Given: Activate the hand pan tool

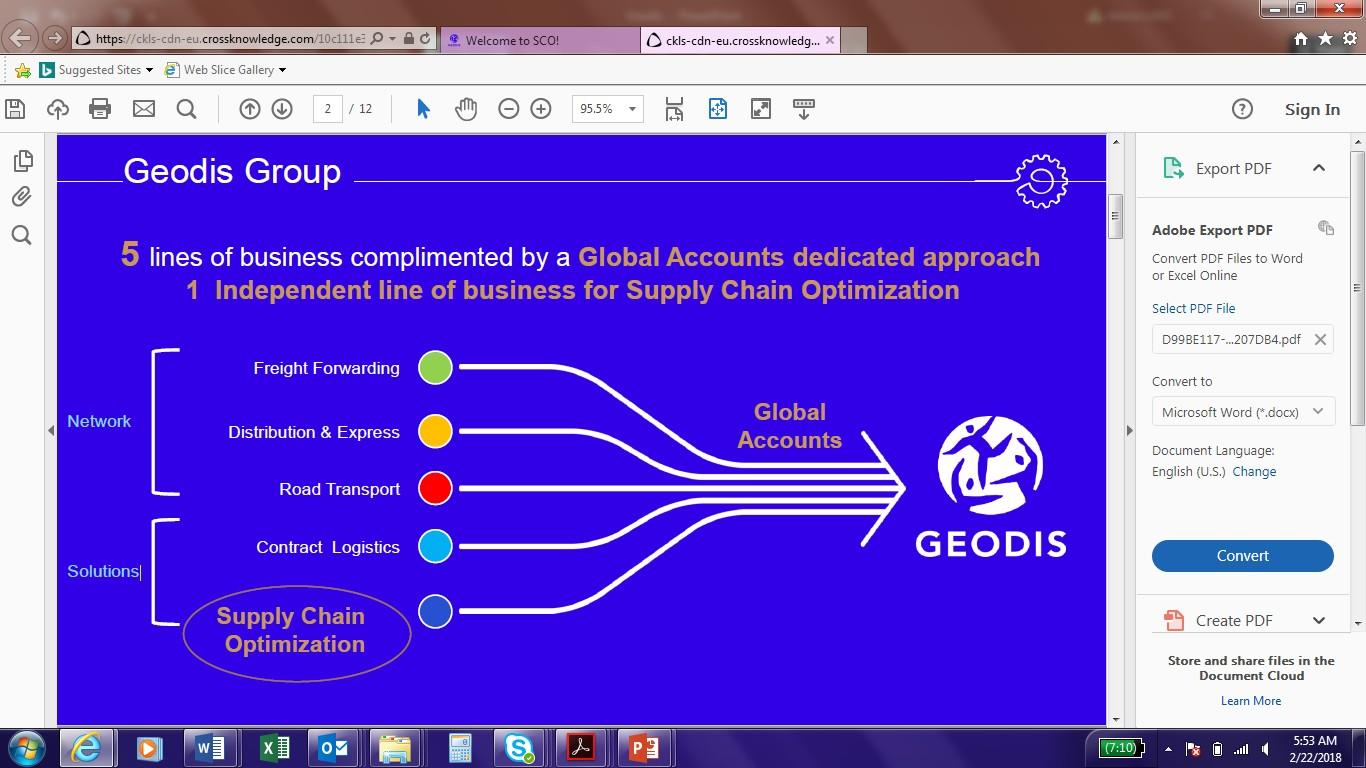Looking at the screenshot, I should [x=466, y=109].
